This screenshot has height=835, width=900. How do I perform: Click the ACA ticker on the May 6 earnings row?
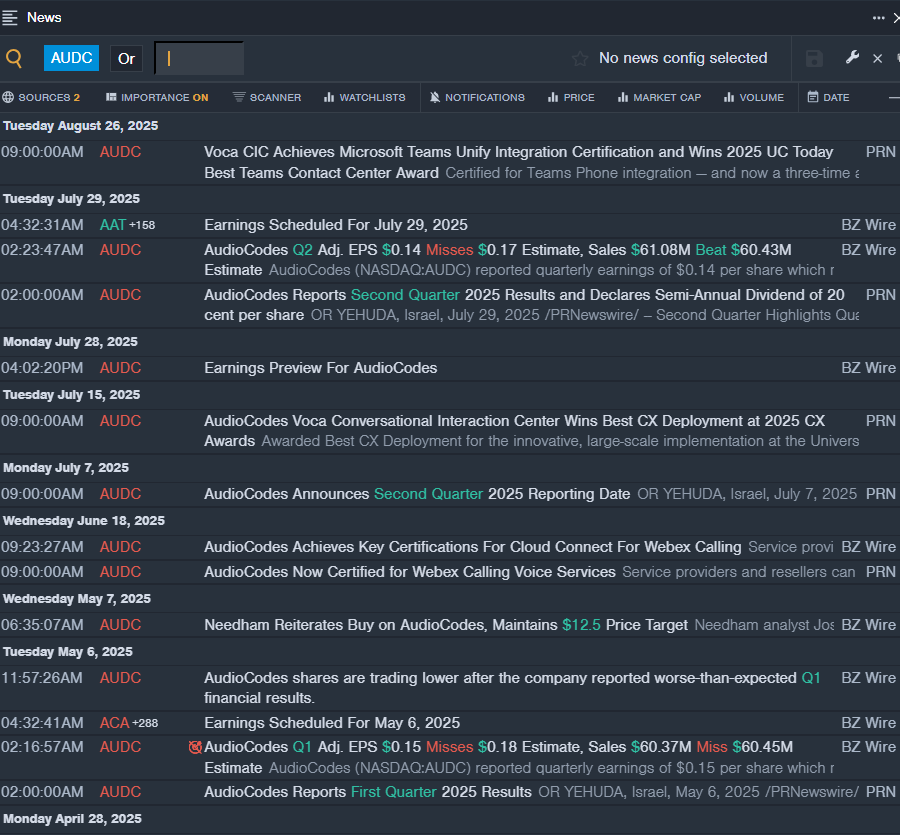114,723
